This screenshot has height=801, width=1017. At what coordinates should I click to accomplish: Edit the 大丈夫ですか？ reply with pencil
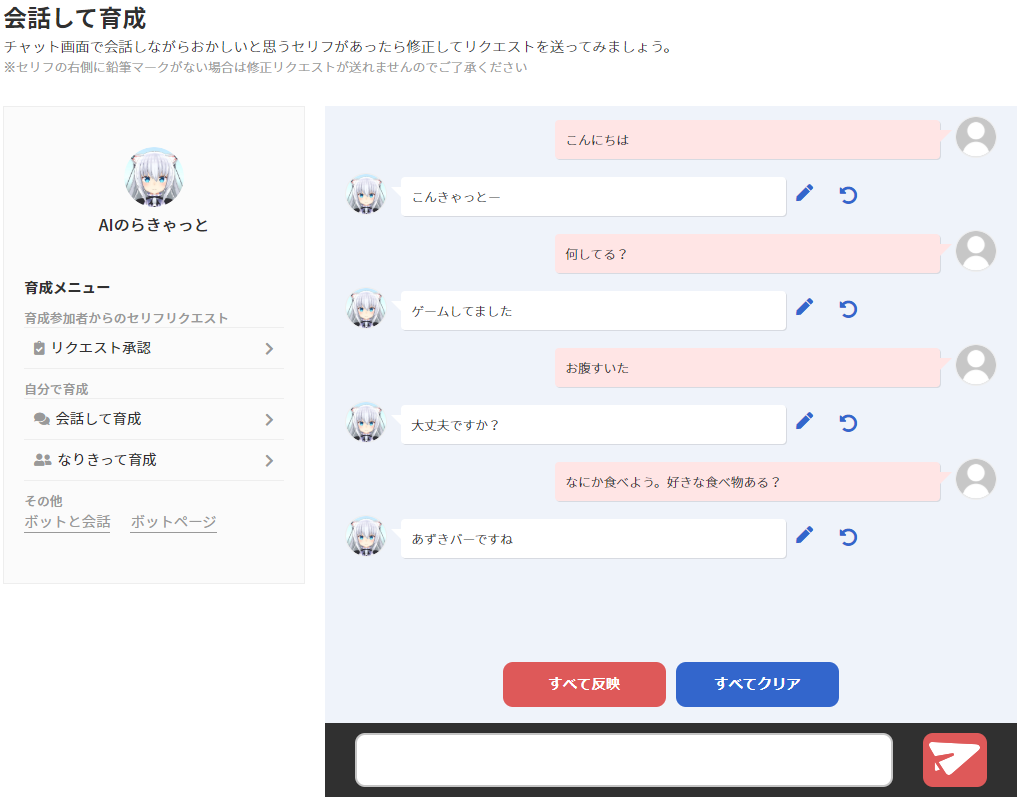pyautogui.click(x=804, y=421)
